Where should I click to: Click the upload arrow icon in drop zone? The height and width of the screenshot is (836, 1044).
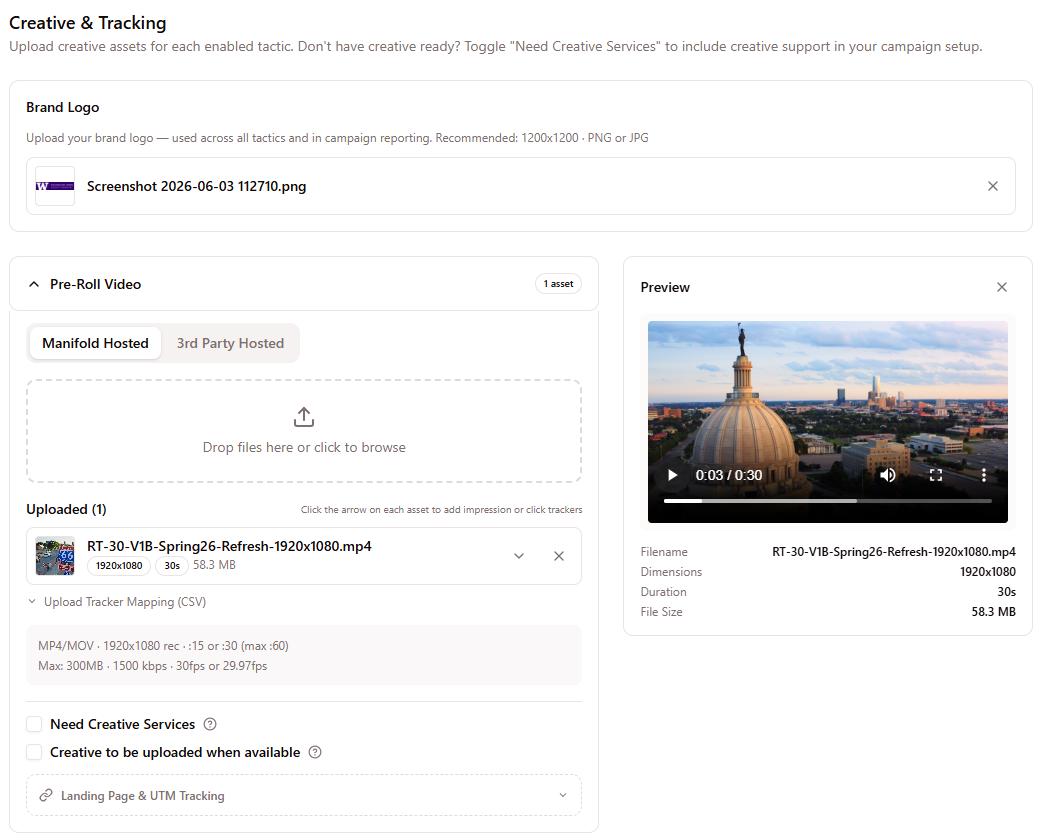tap(304, 417)
